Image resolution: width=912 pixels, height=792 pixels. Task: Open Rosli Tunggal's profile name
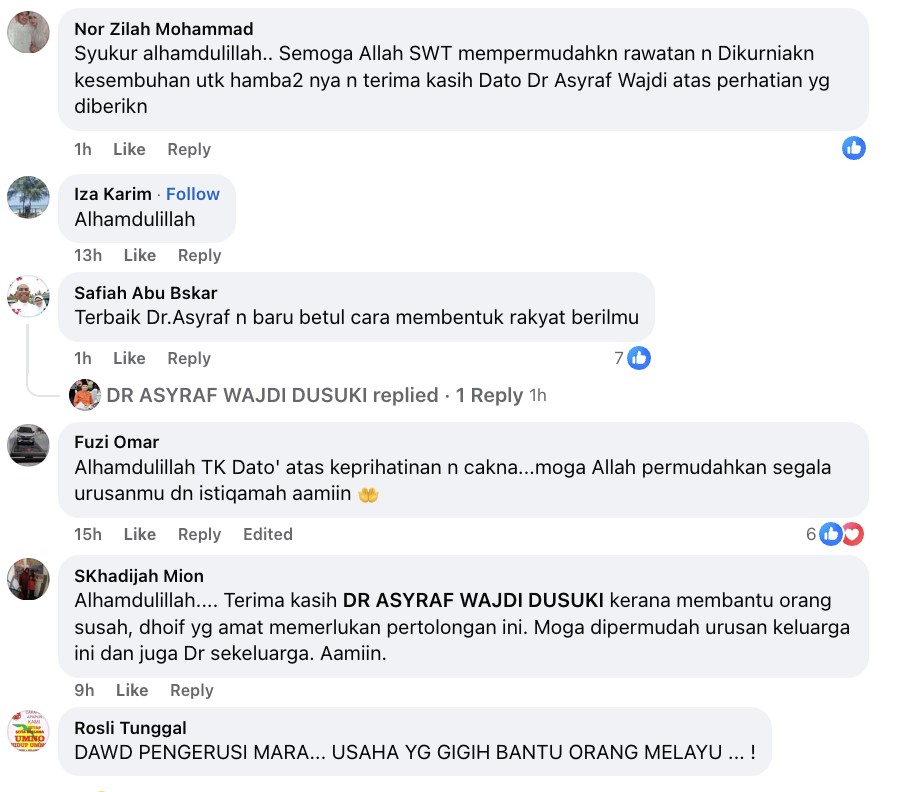(130, 728)
